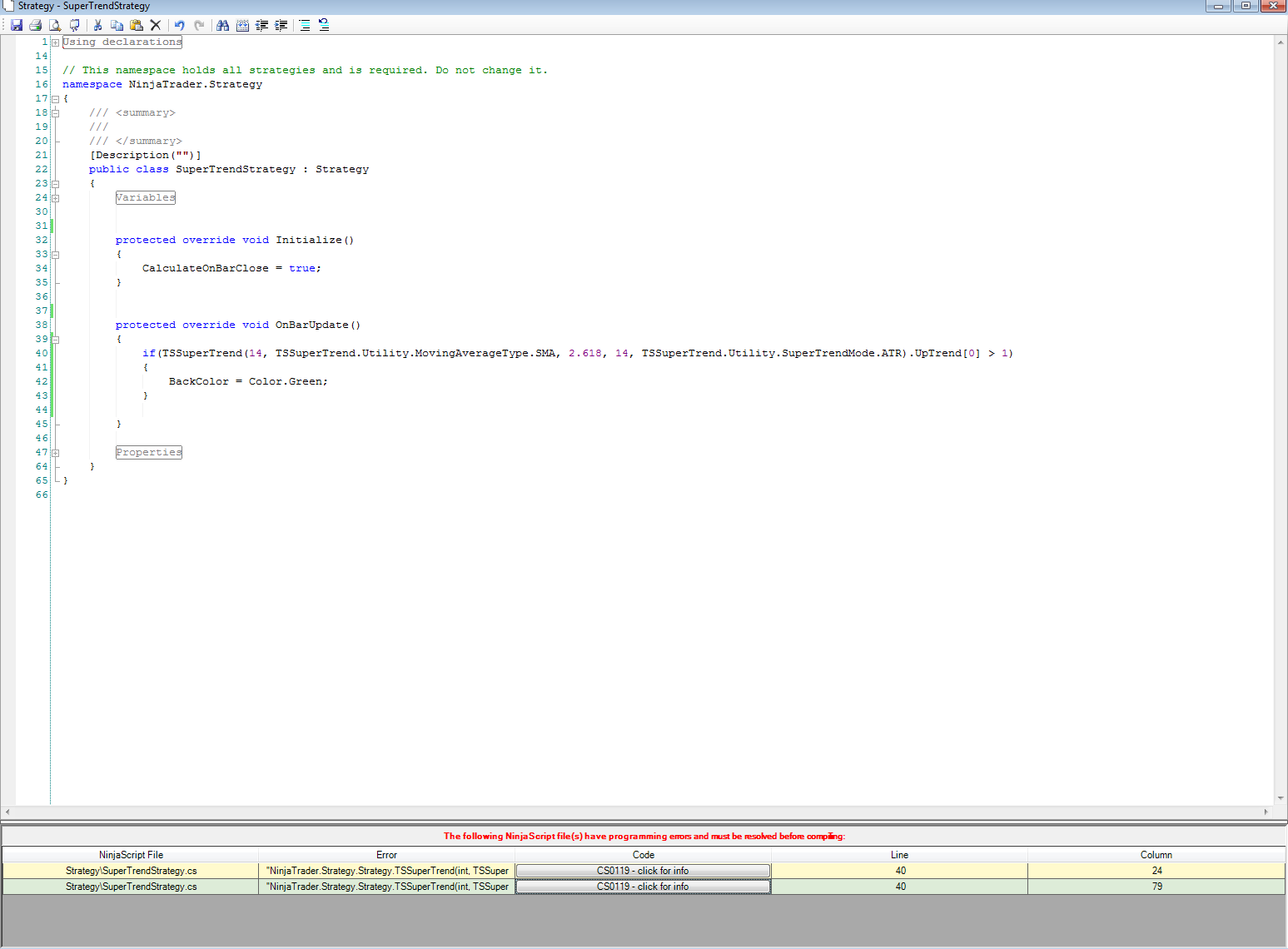The width and height of the screenshot is (1288, 949).
Task: Select first error row file SuperTrendStrategy.cs
Action: pos(131,871)
